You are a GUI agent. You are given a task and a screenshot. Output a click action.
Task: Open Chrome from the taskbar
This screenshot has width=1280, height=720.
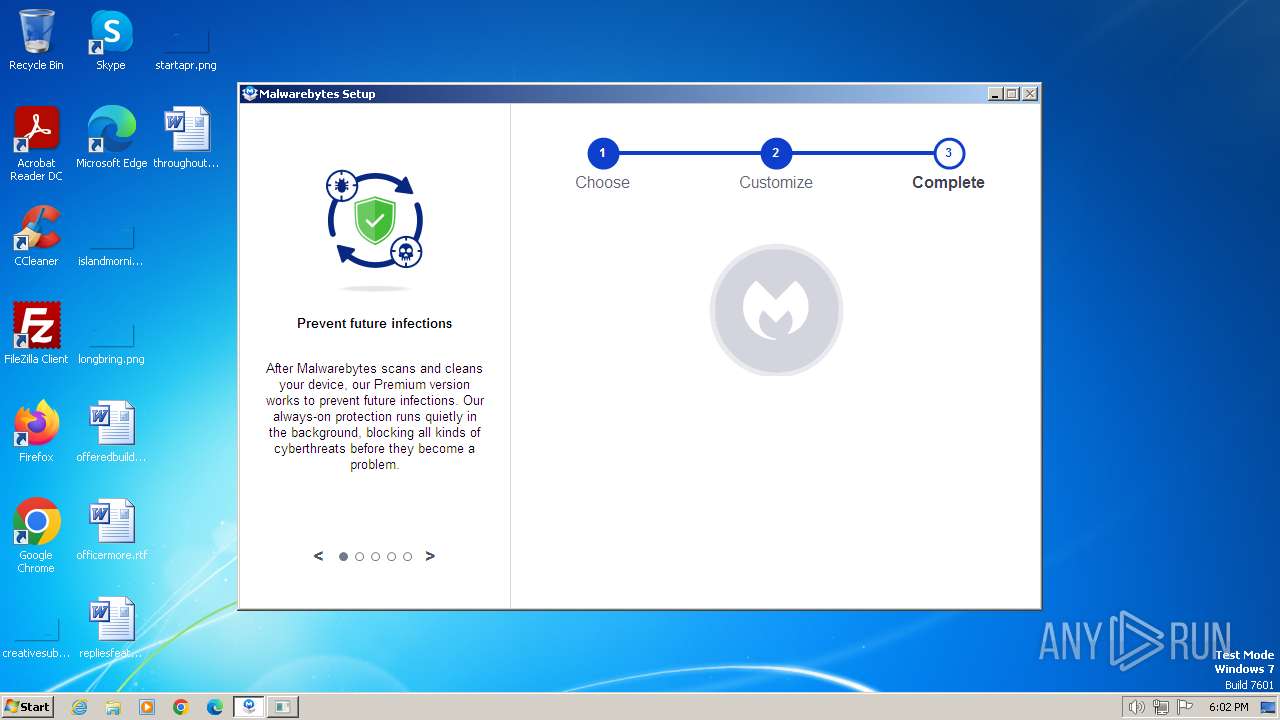tap(181, 707)
